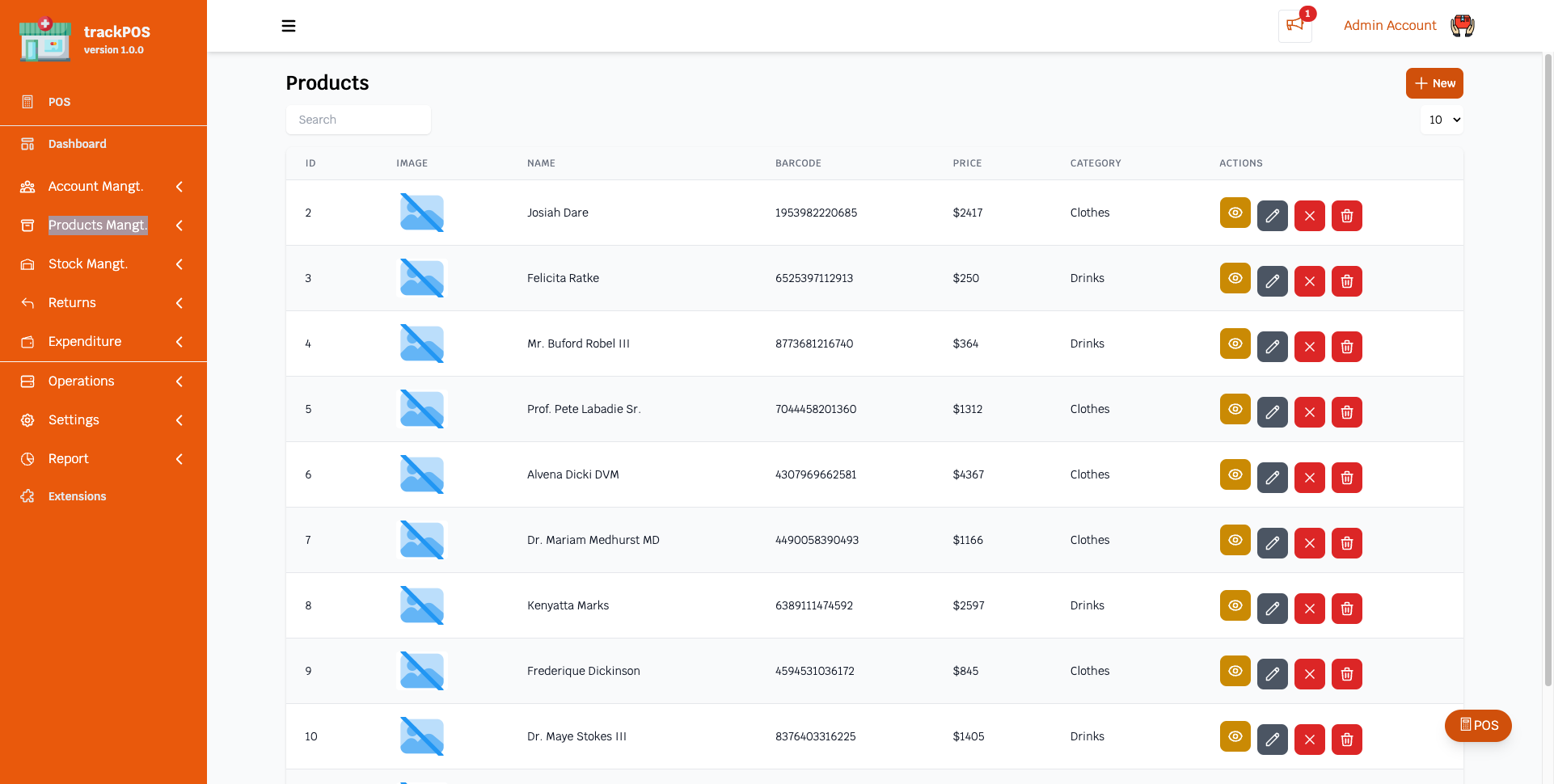Select Products Mangt. in the sidebar
The image size is (1554, 784).
pos(97,225)
